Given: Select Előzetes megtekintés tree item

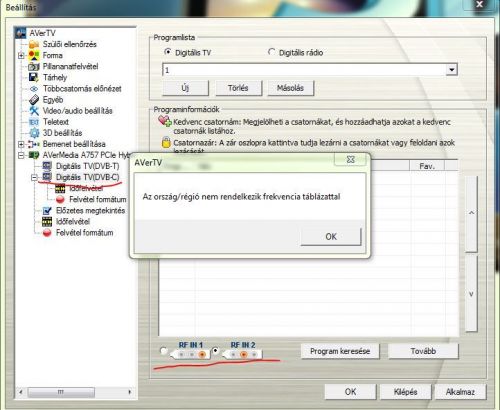Looking at the screenshot, I should 90,210.
